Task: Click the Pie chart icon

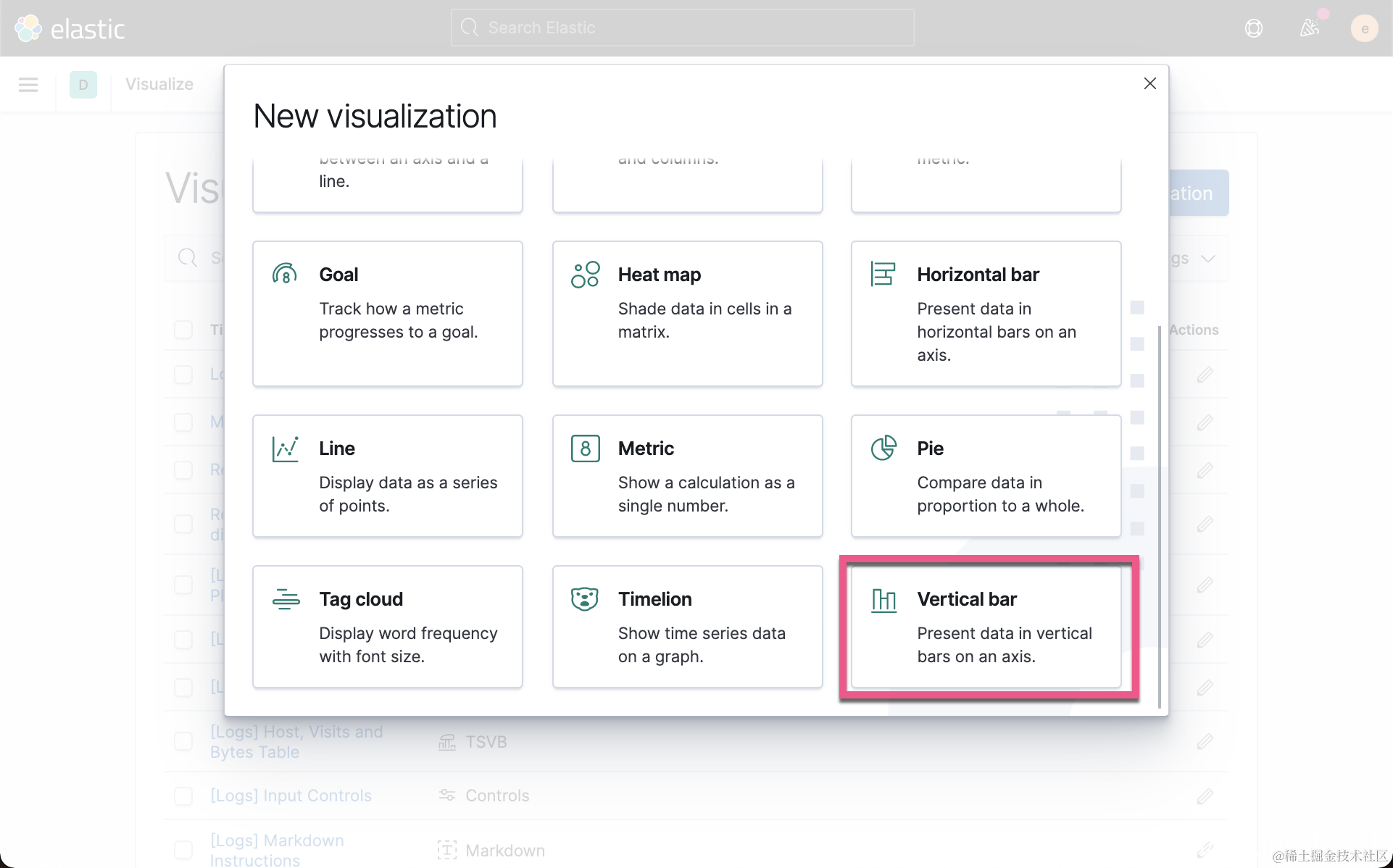Action: 883,448
